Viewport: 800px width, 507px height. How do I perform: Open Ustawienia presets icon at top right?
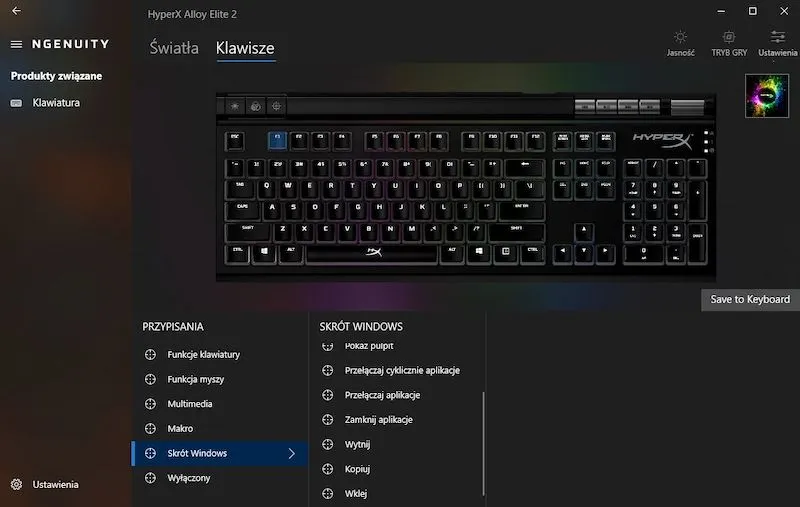(778, 43)
